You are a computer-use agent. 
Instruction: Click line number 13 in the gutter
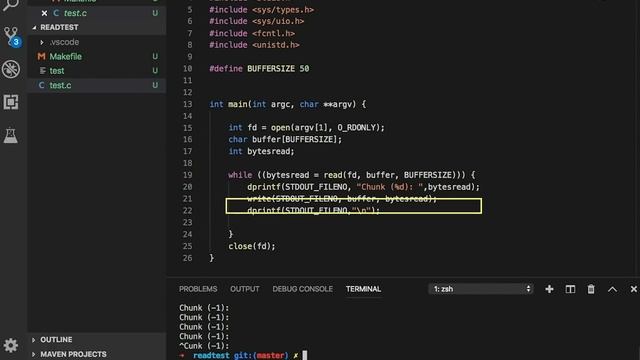[187, 104]
